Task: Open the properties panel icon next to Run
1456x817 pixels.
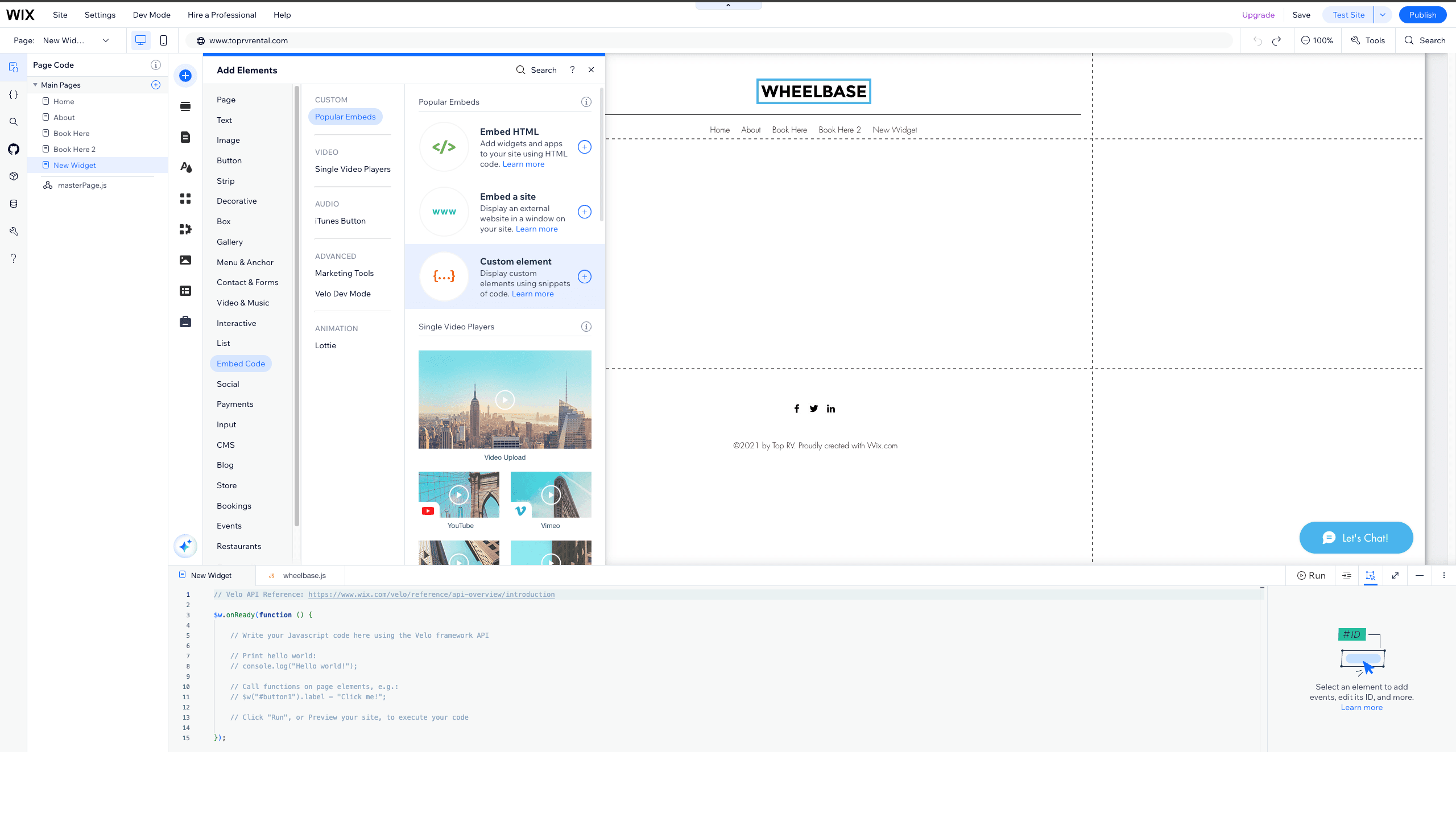Action: coord(1346,575)
